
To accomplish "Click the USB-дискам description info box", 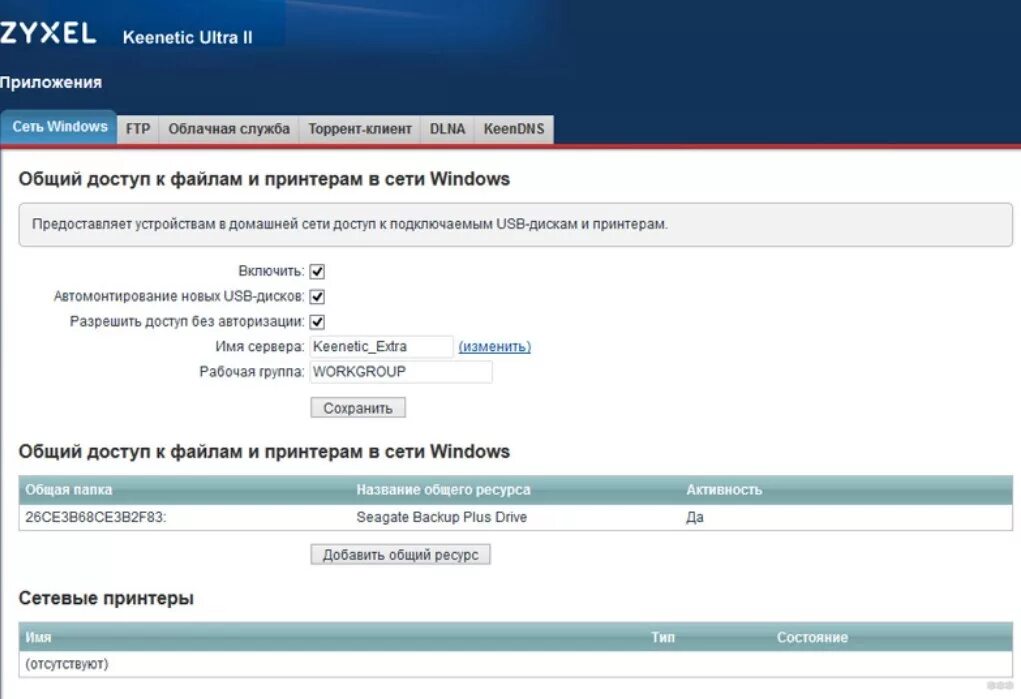I will coord(515,225).
